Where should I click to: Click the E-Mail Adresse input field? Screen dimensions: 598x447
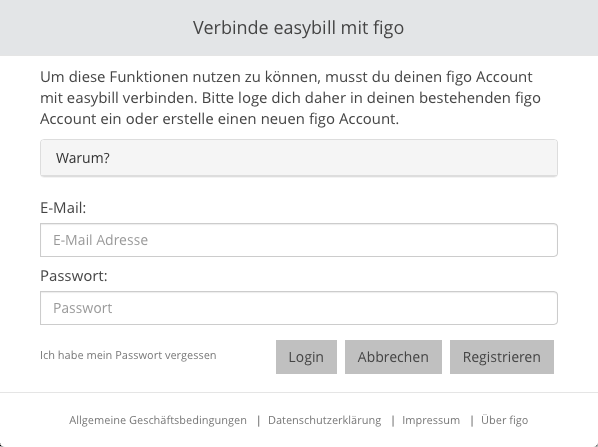pos(299,240)
